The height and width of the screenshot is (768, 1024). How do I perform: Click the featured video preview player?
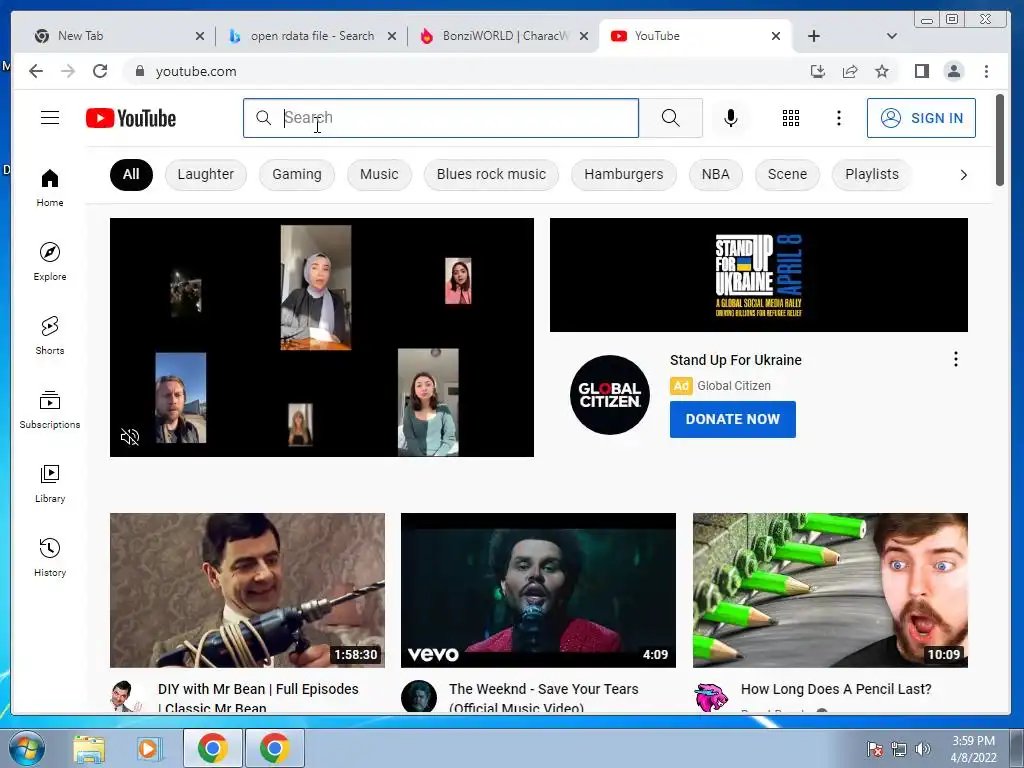(x=321, y=338)
